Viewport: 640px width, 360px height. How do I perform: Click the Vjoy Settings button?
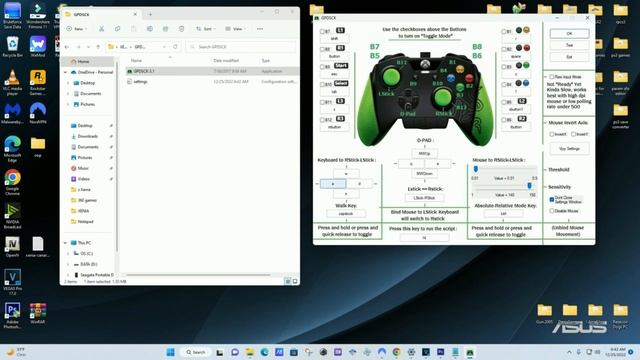569,149
